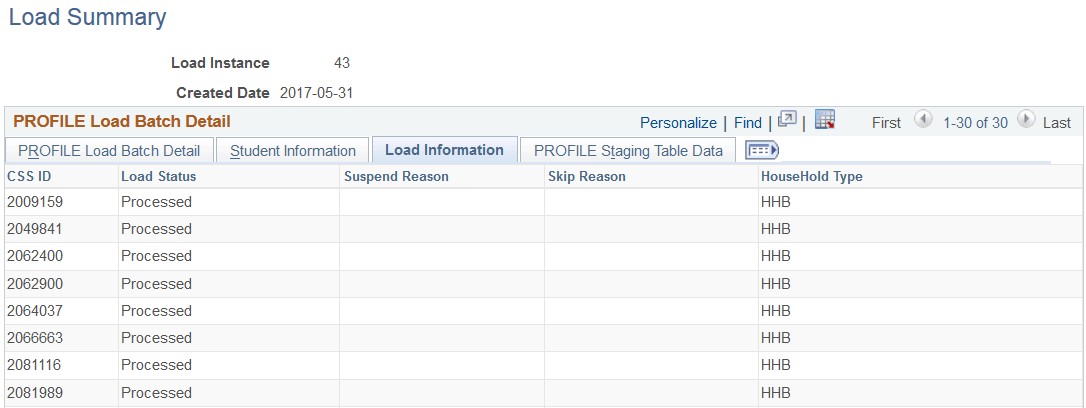Click the Created Date value 2017-05-31

[x=317, y=93]
